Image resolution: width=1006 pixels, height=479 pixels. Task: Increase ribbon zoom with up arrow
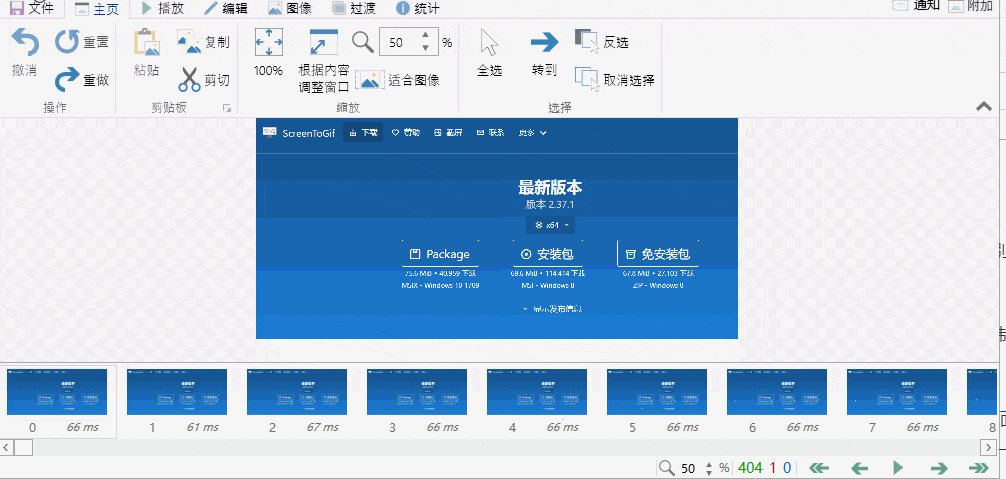coord(425,37)
